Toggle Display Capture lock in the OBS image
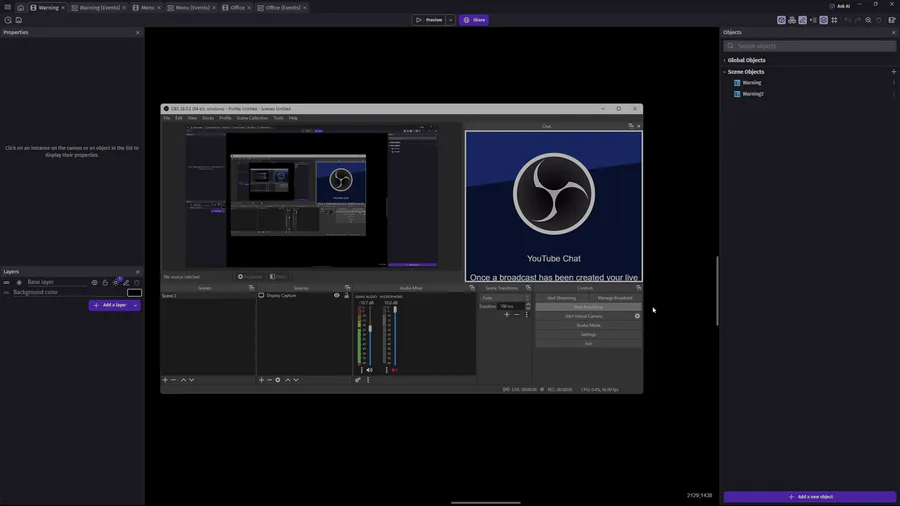 click(347, 295)
